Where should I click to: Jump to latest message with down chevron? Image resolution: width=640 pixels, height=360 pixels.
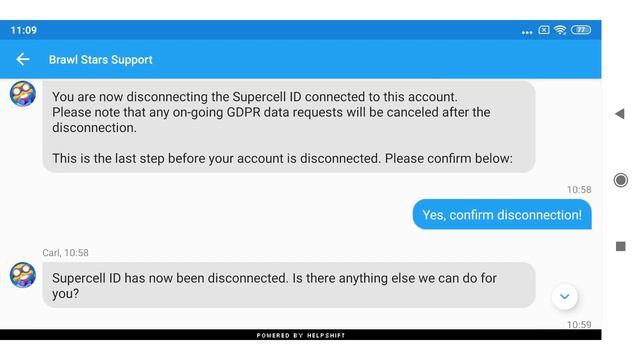[x=564, y=297]
